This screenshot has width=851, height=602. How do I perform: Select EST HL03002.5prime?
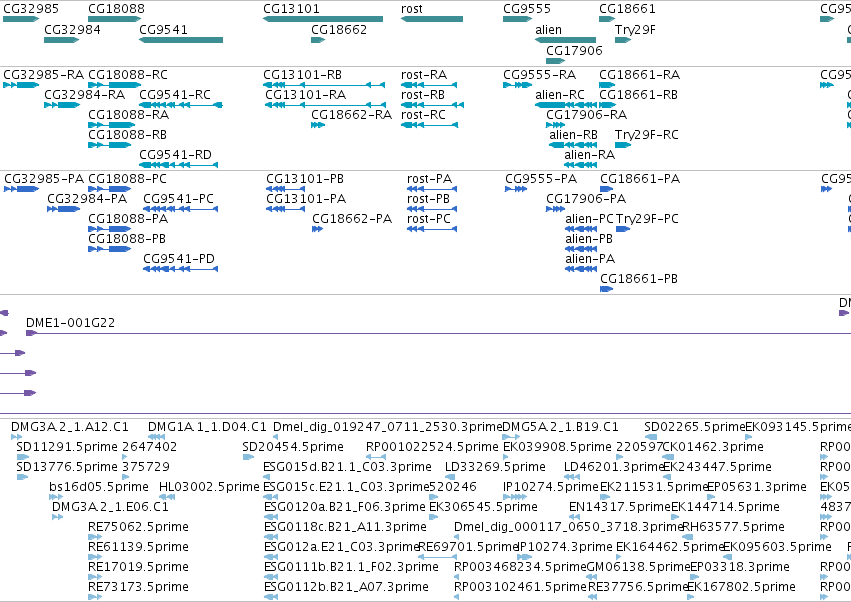[209, 486]
